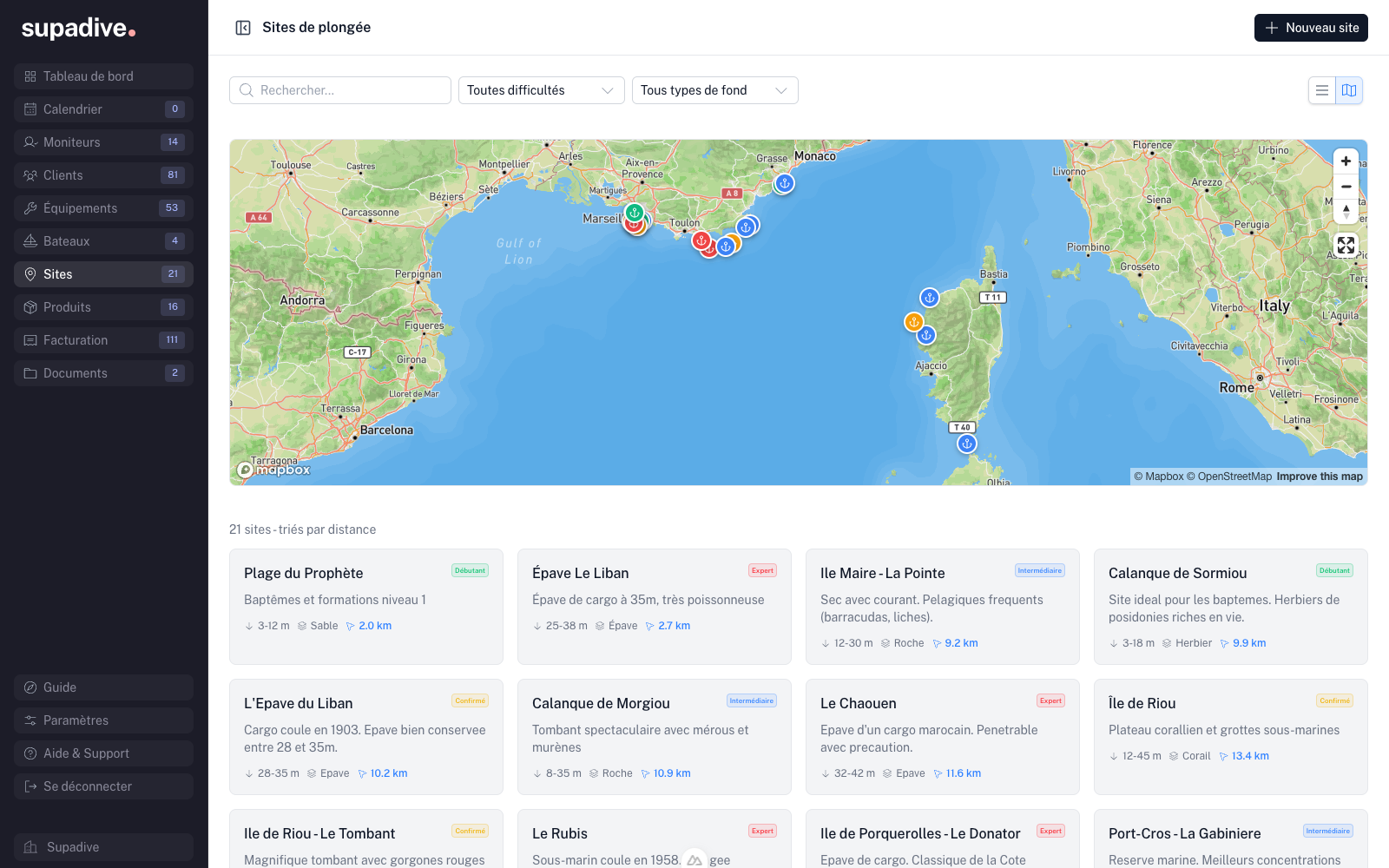Viewport: 1389px width, 868px height.
Task: Select the orange anchor marker west of Corsica
Action: pos(913,322)
